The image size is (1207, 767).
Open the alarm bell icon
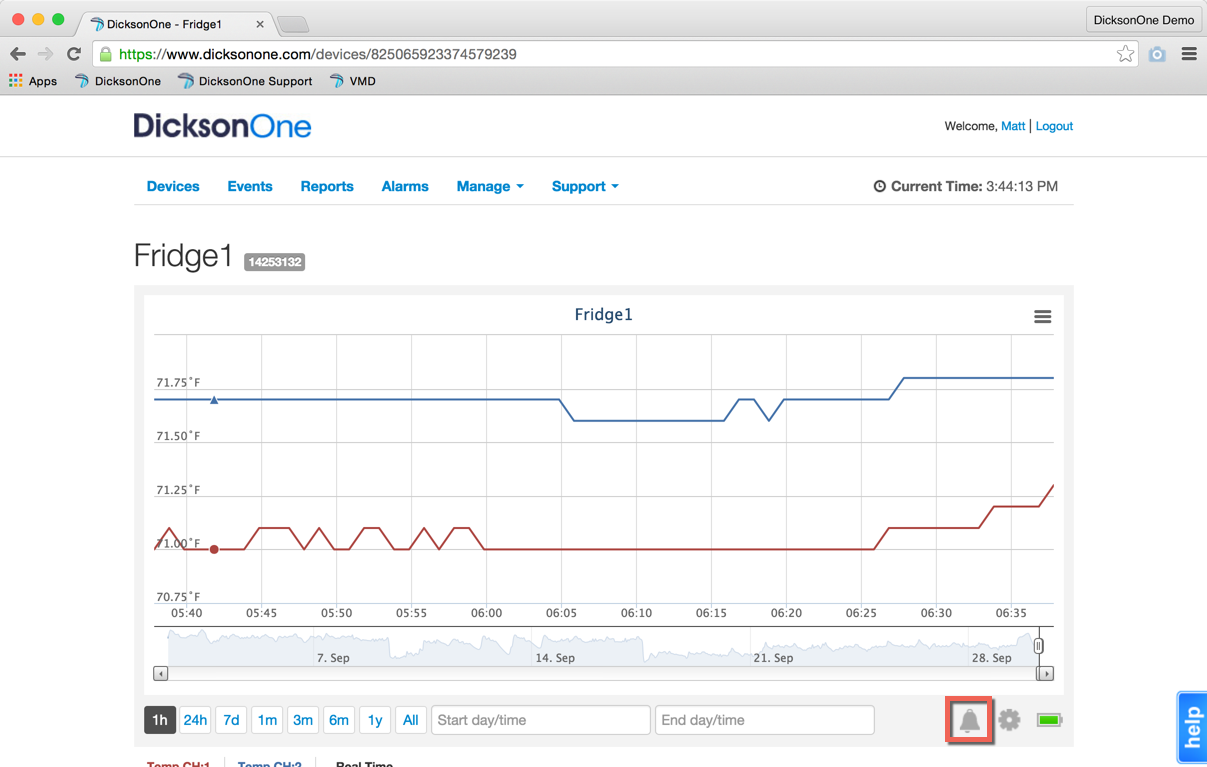click(969, 720)
